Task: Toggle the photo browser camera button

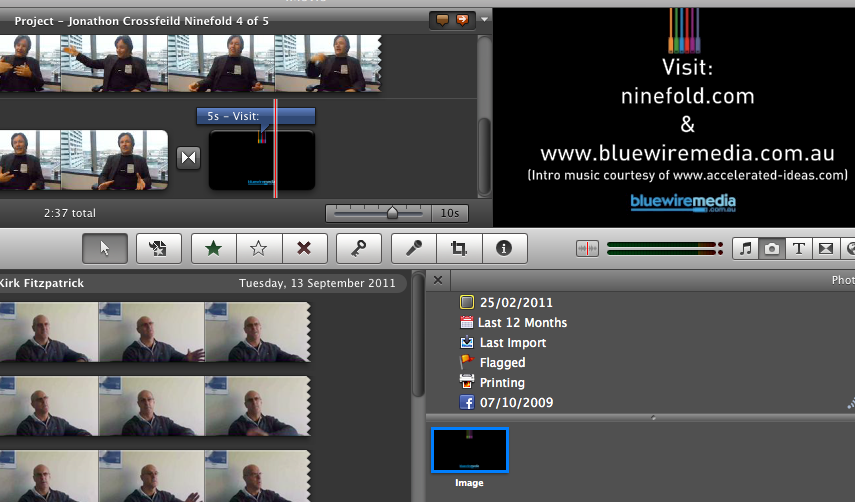Action: coord(772,249)
